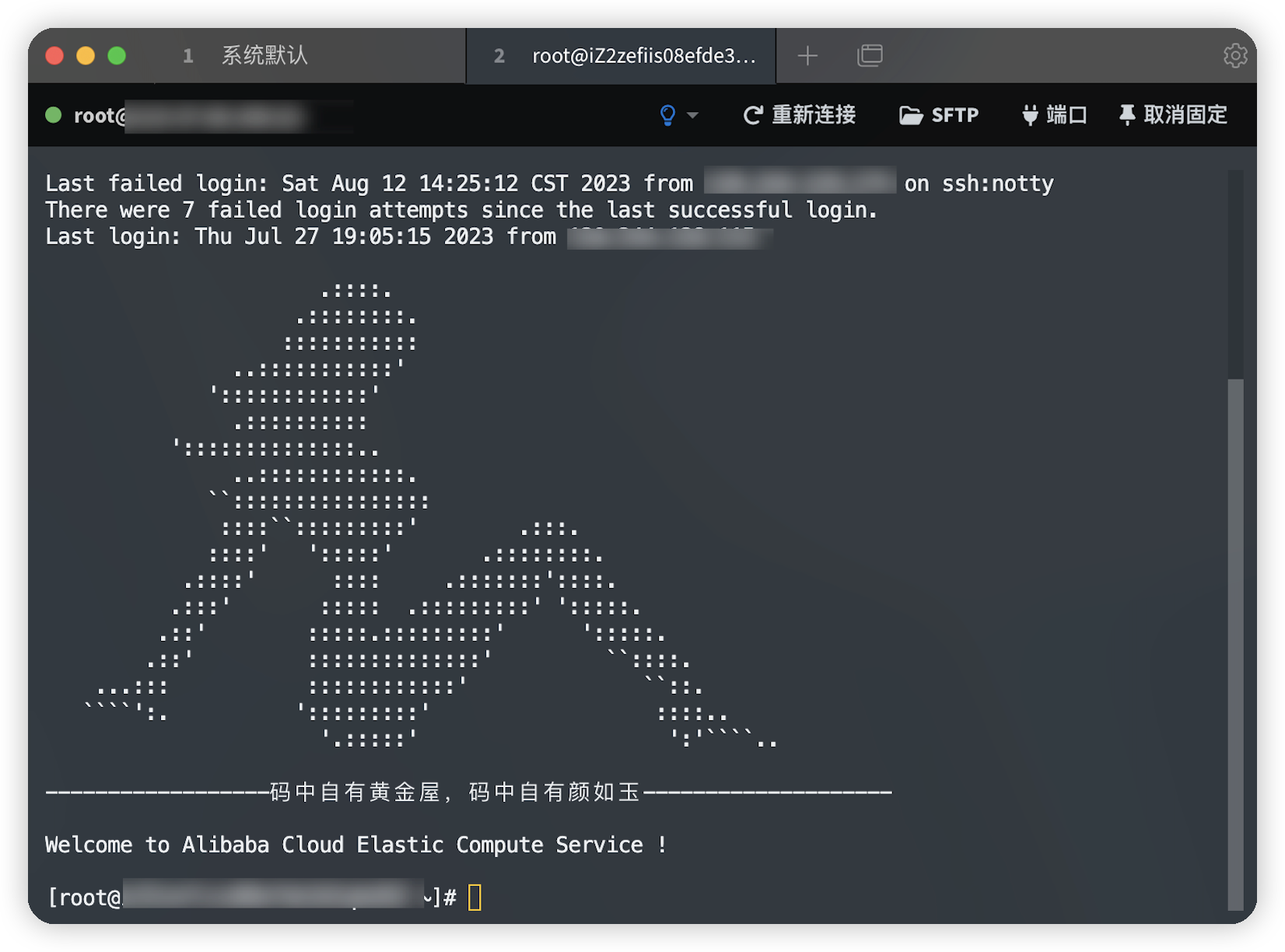Click the terminal vertical scrollbar thumb
Image resolution: width=1285 pixels, height=952 pixels.
click(1235, 644)
